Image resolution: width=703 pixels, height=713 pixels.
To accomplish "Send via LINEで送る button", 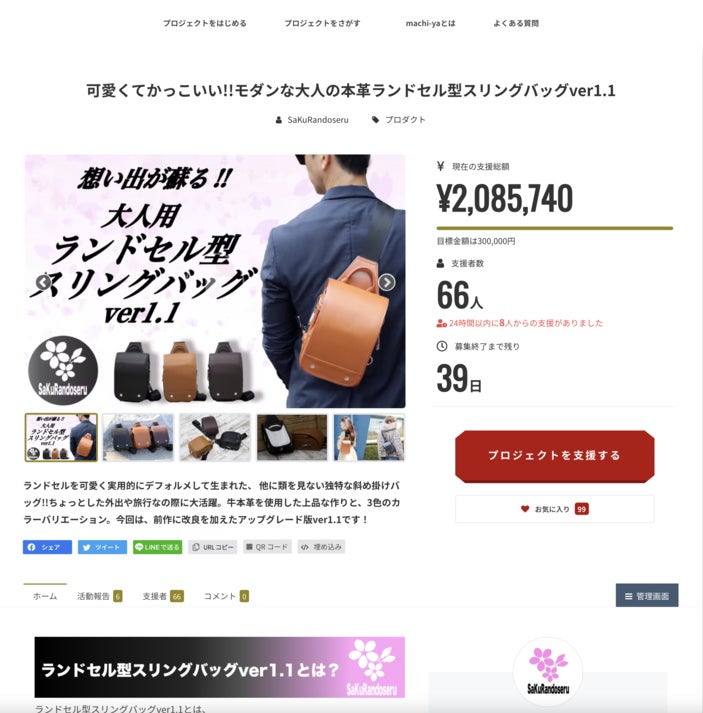I will pyautogui.click(x=157, y=547).
